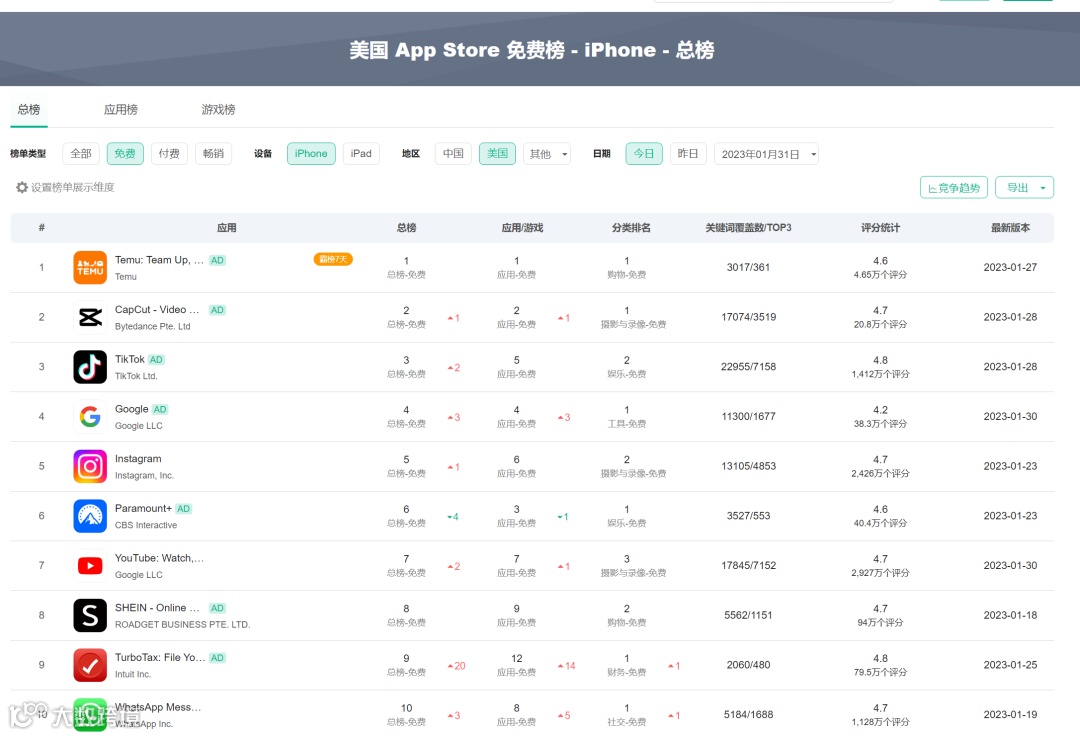1080x736 pixels.
Task: Open the YouTube app icon
Action: (90, 566)
